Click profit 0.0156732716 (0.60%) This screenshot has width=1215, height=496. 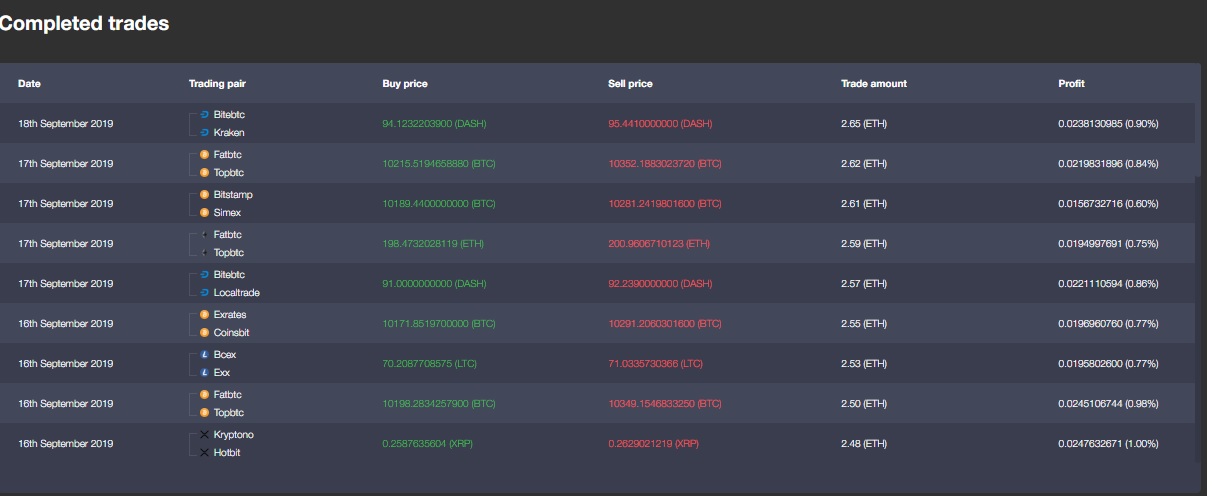click(1108, 204)
